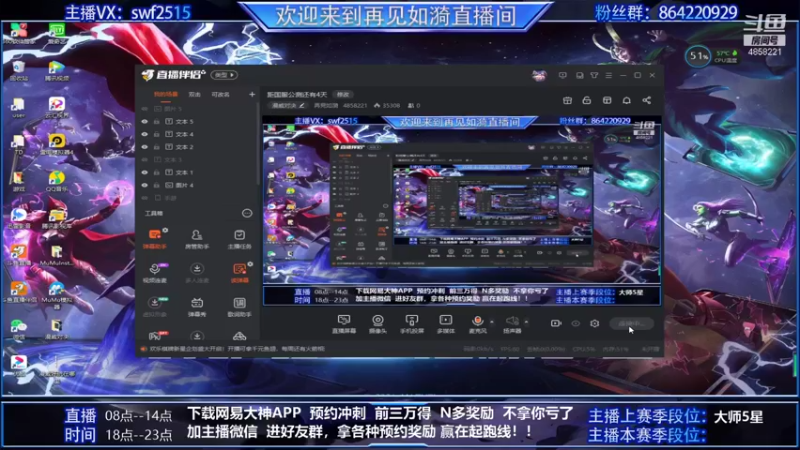Screen dimensions: 800x450
Task: Click the padlock icon above preview
Action: coord(587,101)
